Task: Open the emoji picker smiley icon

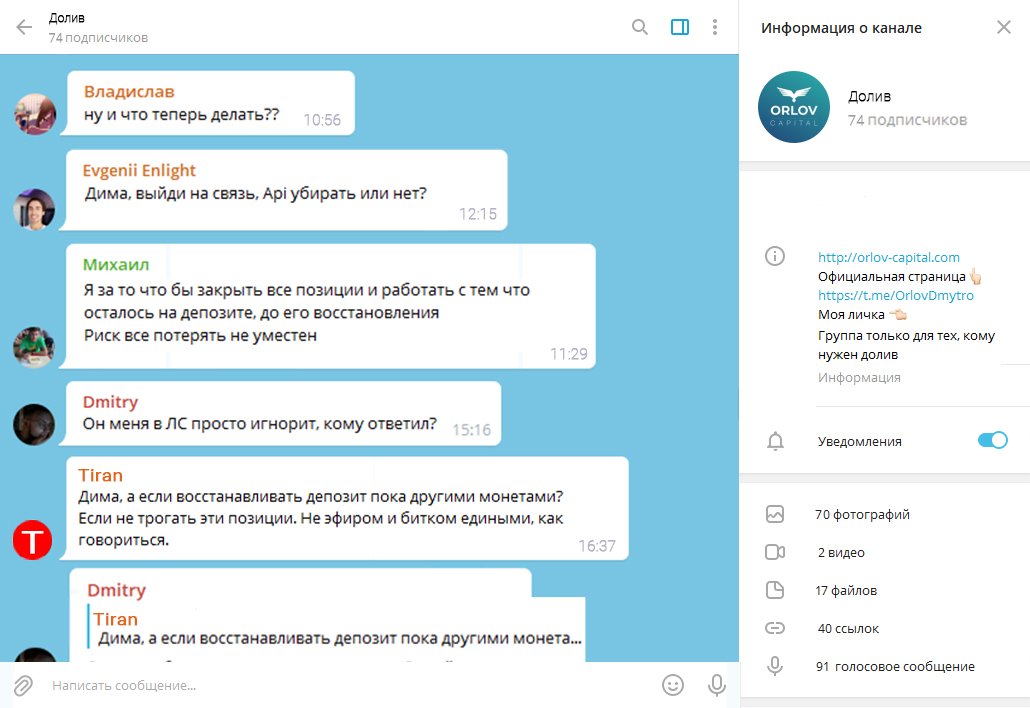Action: click(673, 685)
